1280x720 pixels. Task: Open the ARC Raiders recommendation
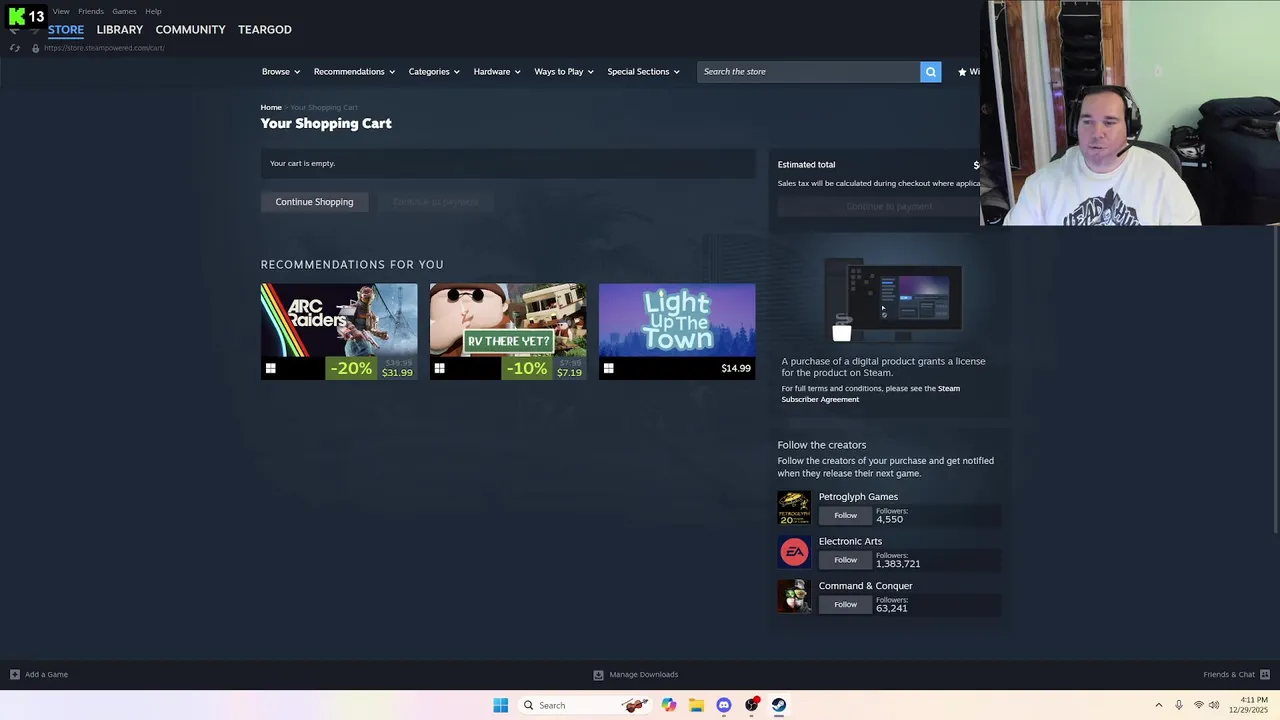(339, 331)
